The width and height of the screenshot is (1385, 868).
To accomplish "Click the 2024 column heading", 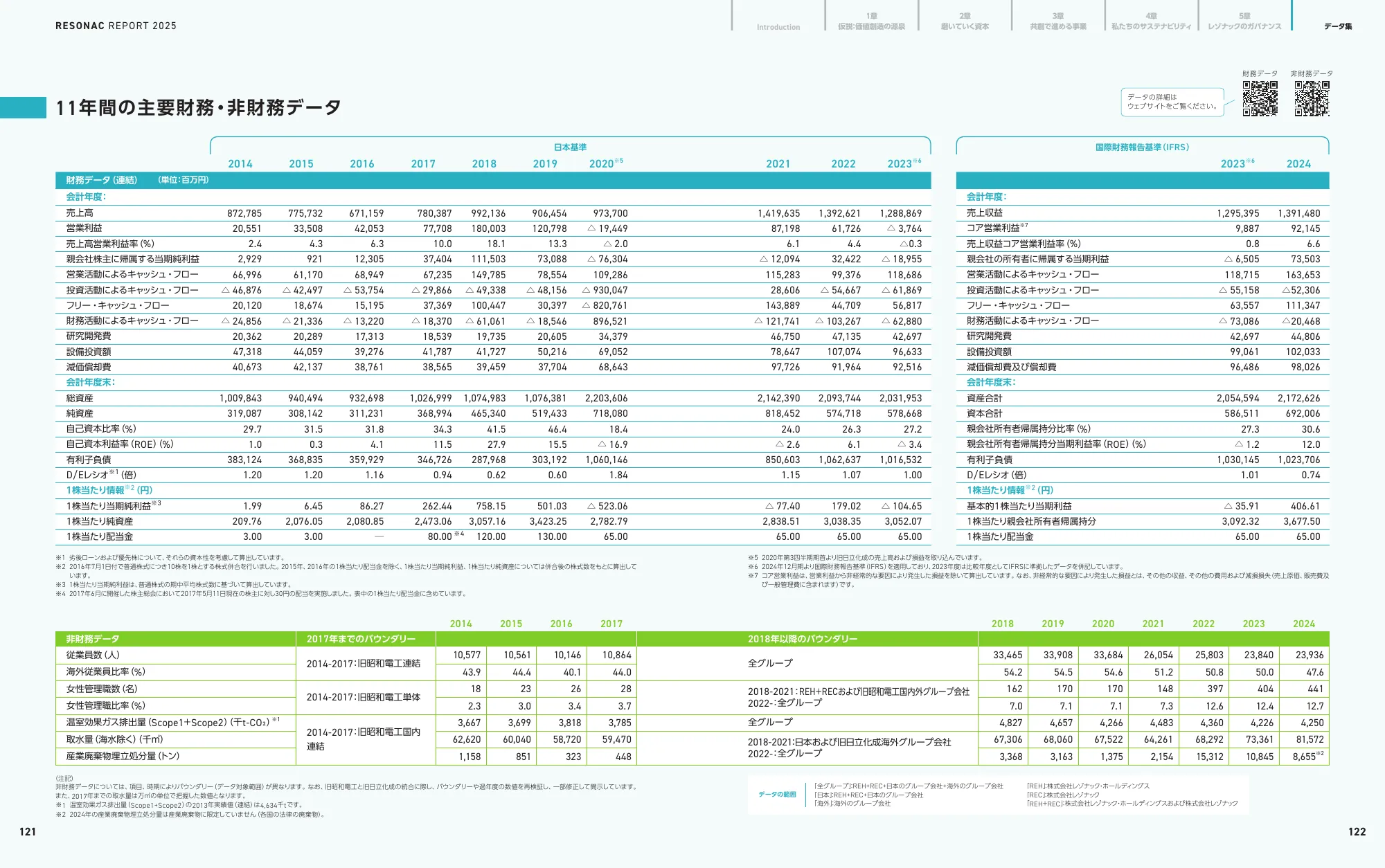I will [x=1300, y=163].
